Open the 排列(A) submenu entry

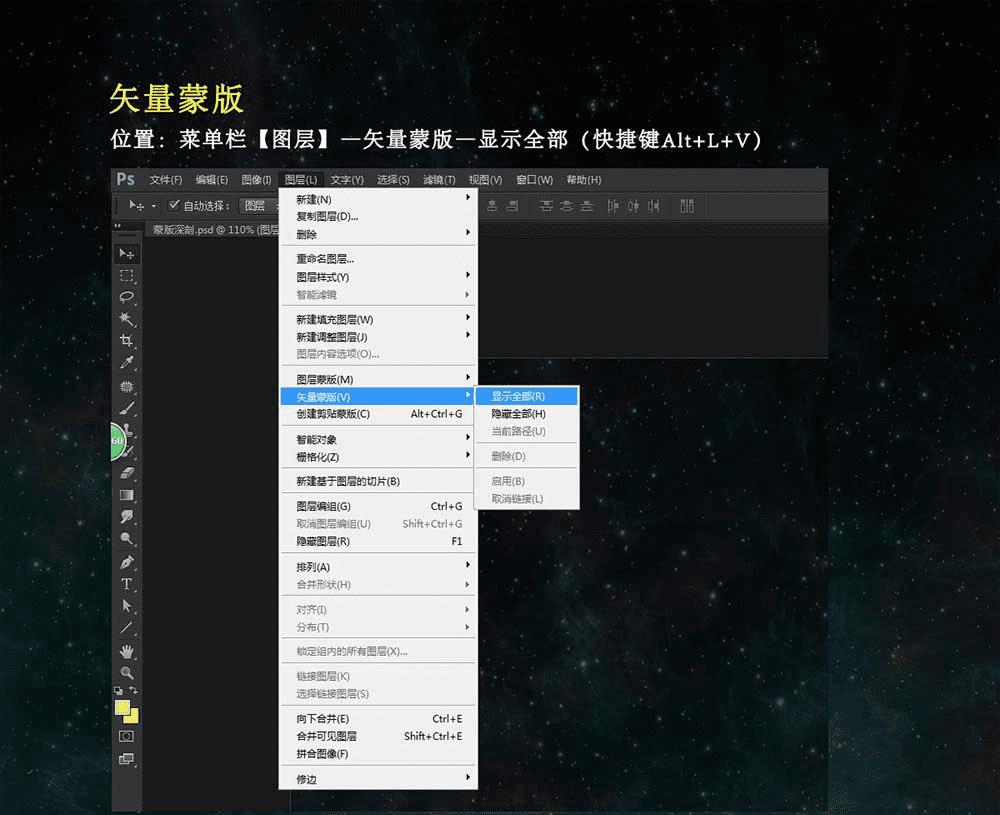pyautogui.click(x=378, y=567)
